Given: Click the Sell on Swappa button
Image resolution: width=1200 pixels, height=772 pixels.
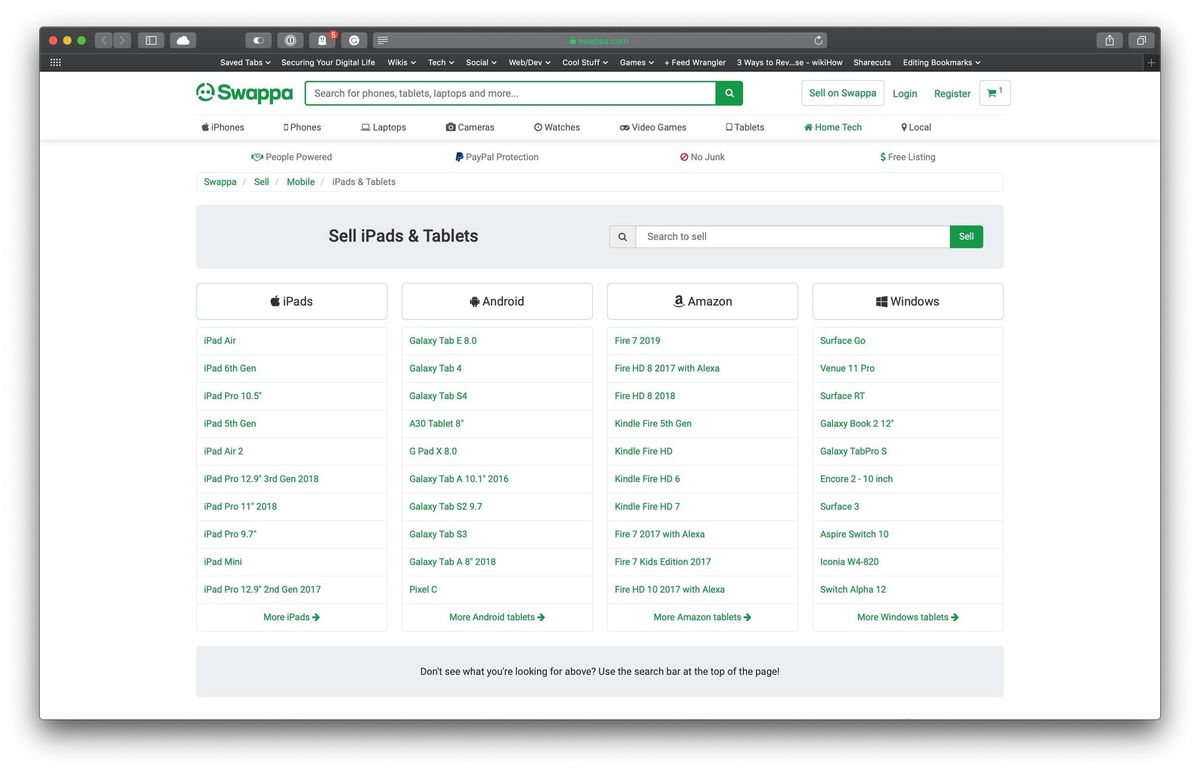Looking at the screenshot, I should click(843, 93).
